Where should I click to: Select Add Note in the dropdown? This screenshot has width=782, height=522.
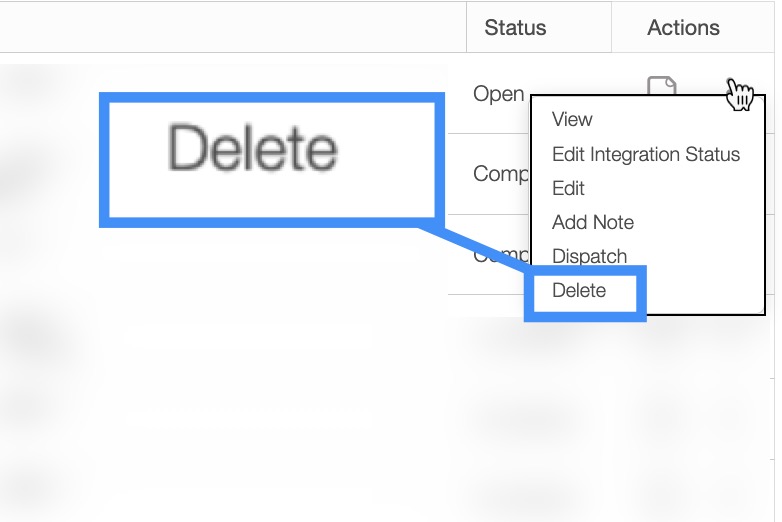point(592,222)
